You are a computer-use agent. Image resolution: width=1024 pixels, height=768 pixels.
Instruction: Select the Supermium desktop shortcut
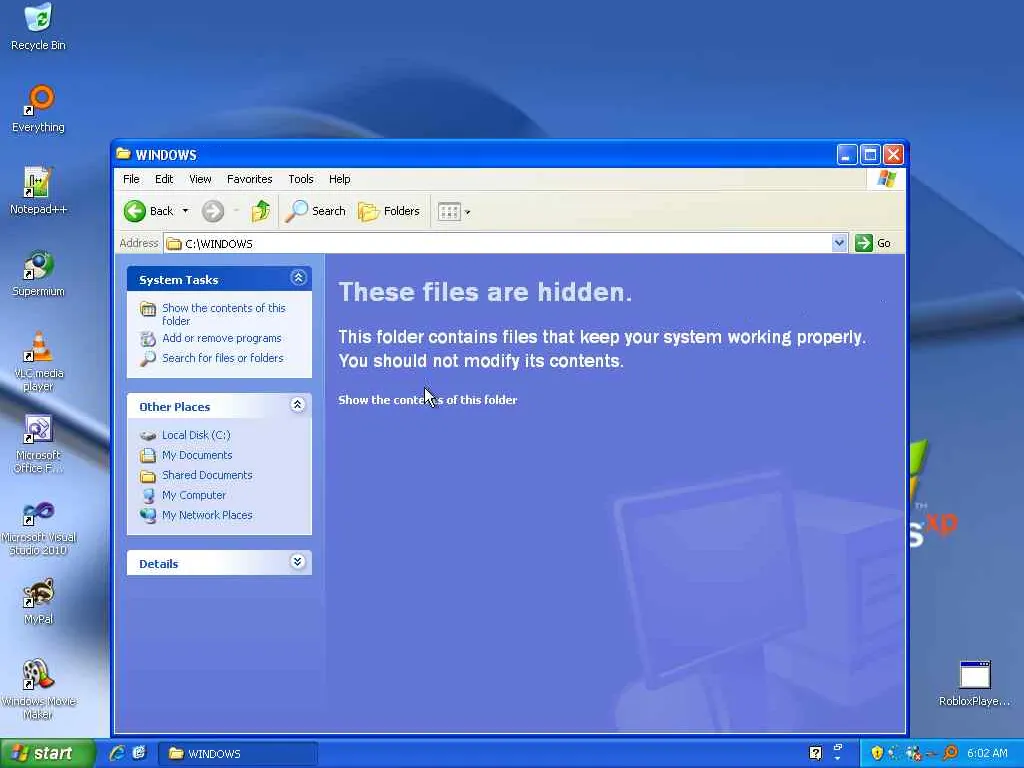pos(38,273)
